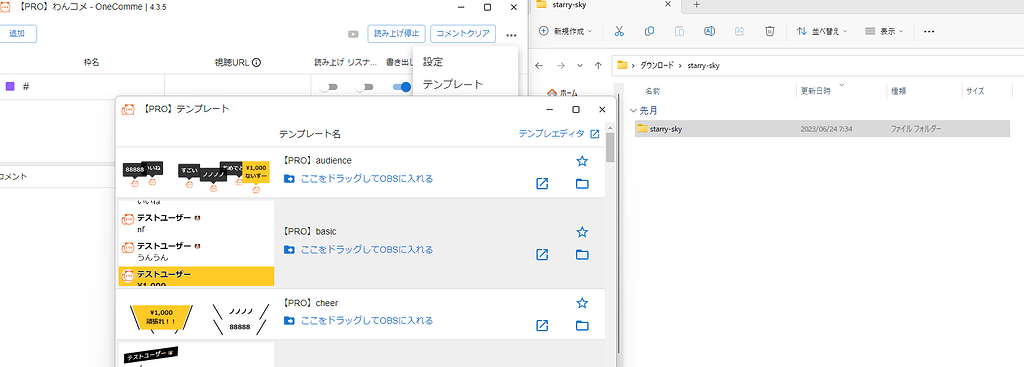Select the starry-sky folder in file list

(823, 129)
